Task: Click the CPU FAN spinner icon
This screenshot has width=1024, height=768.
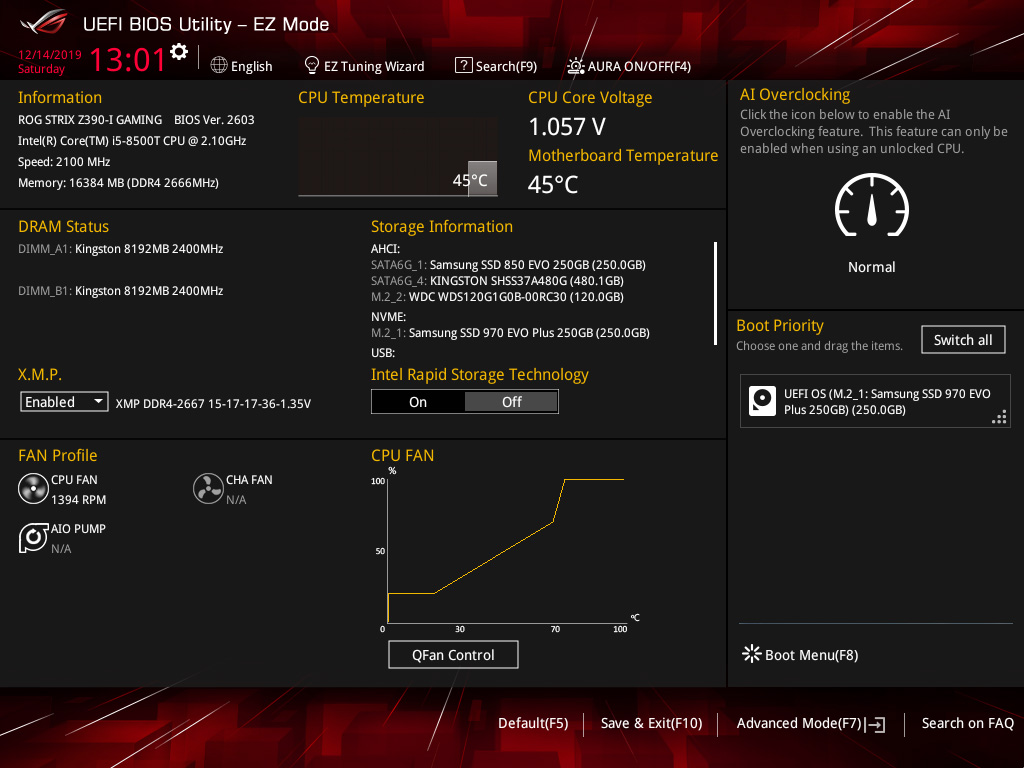Action: [33, 489]
